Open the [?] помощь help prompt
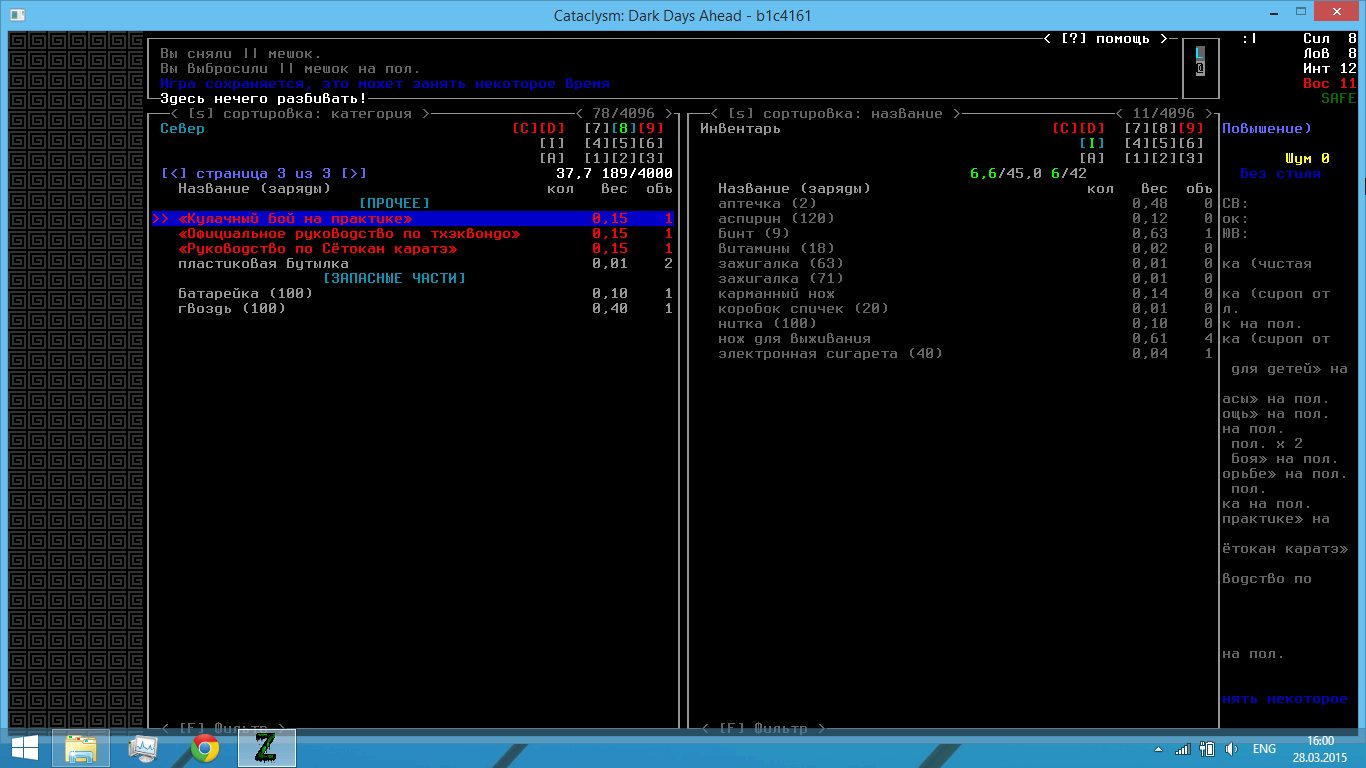Viewport: 1366px width, 768px height. [1105, 39]
